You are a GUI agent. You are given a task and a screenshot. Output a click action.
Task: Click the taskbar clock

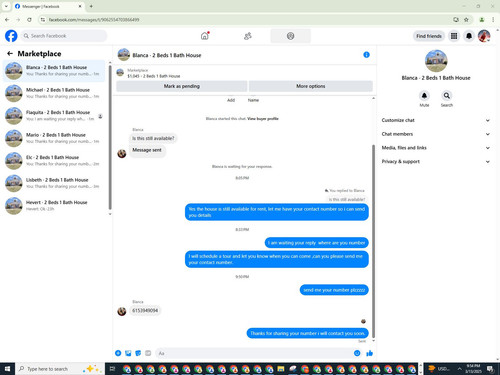point(473,369)
